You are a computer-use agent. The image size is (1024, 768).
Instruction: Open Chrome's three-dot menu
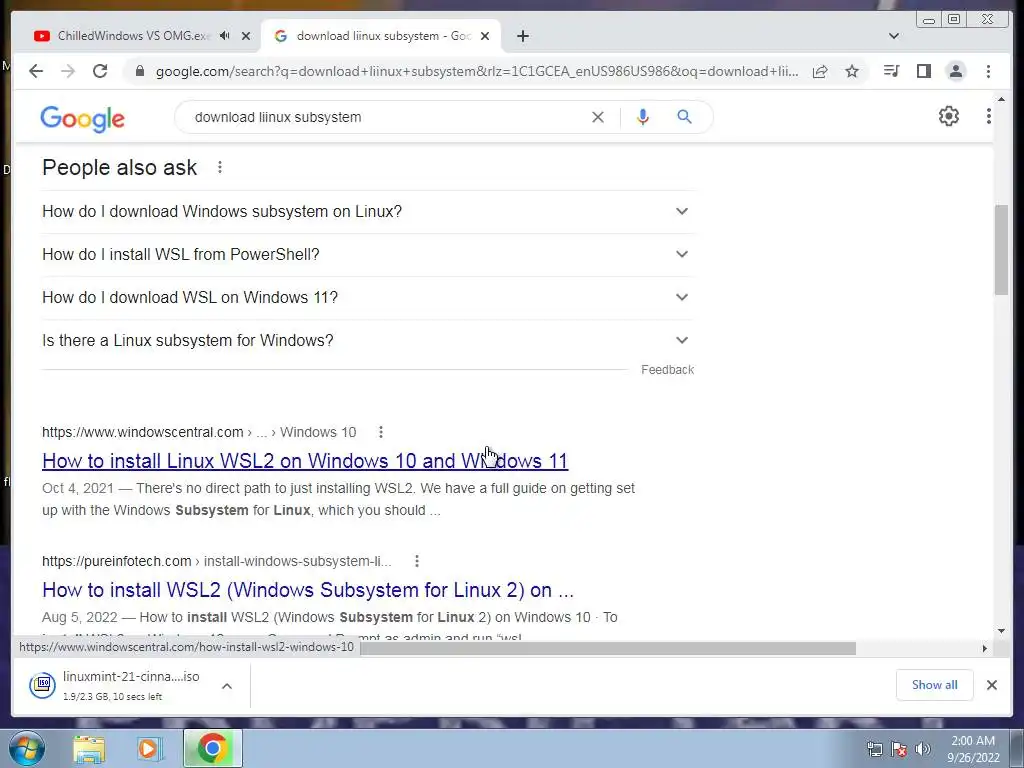988,71
